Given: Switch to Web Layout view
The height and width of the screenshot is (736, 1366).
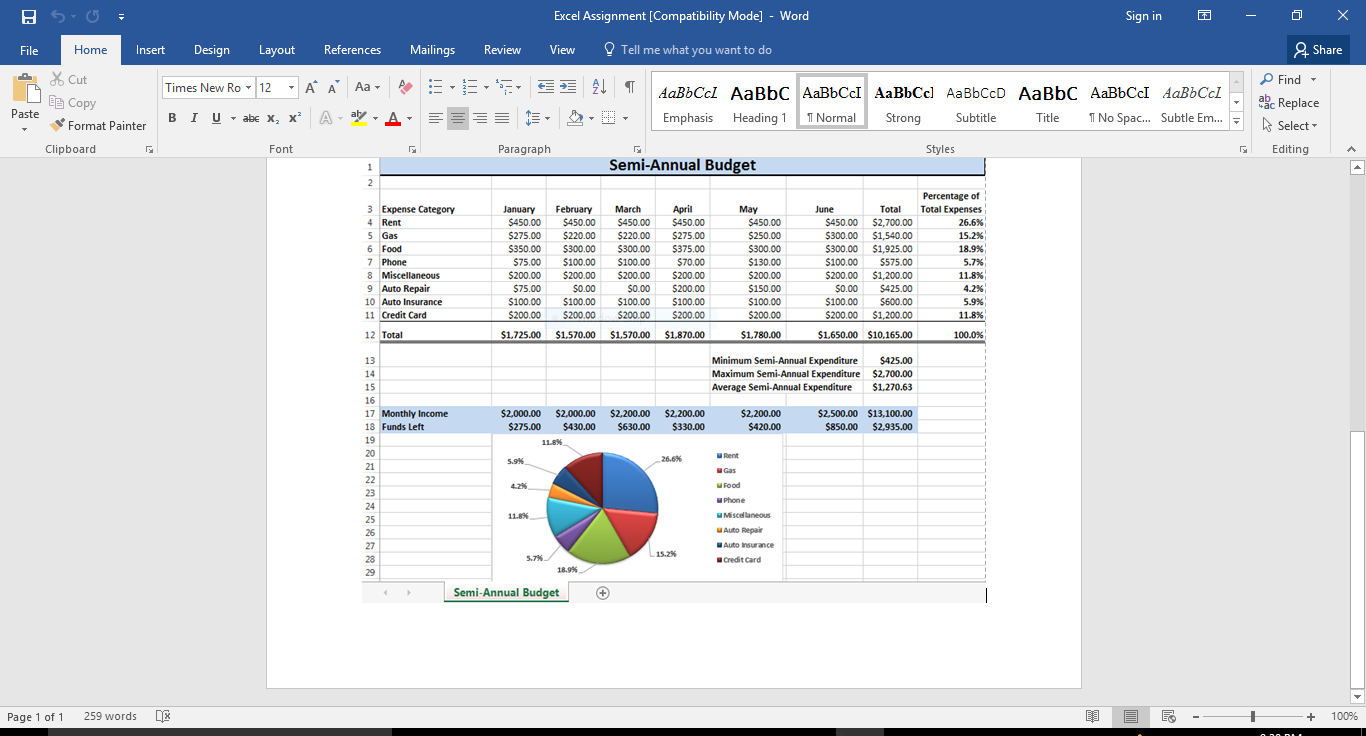Looking at the screenshot, I should [x=1168, y=716].
